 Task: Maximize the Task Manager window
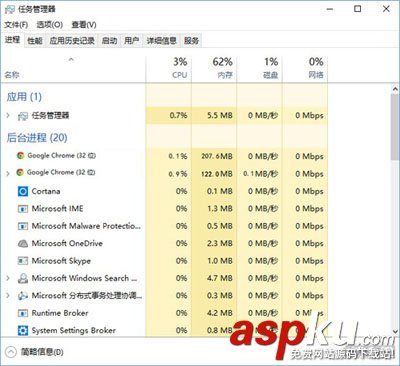pyautogui.click(x=358, y=9)
